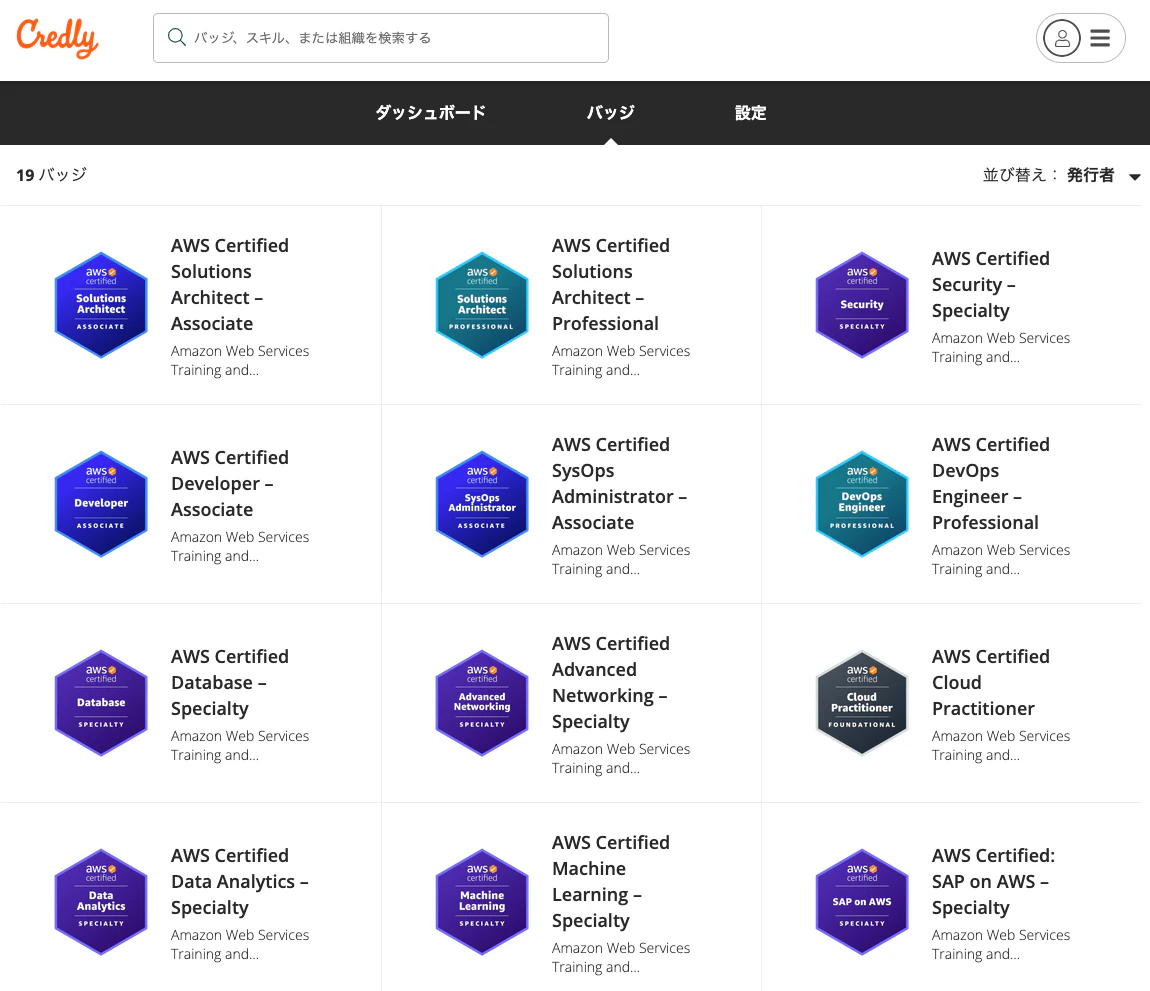The height and width of the screenshot is (991, 1150).
Task: Click issuer text under Database Specialty title
Action: 240,745
